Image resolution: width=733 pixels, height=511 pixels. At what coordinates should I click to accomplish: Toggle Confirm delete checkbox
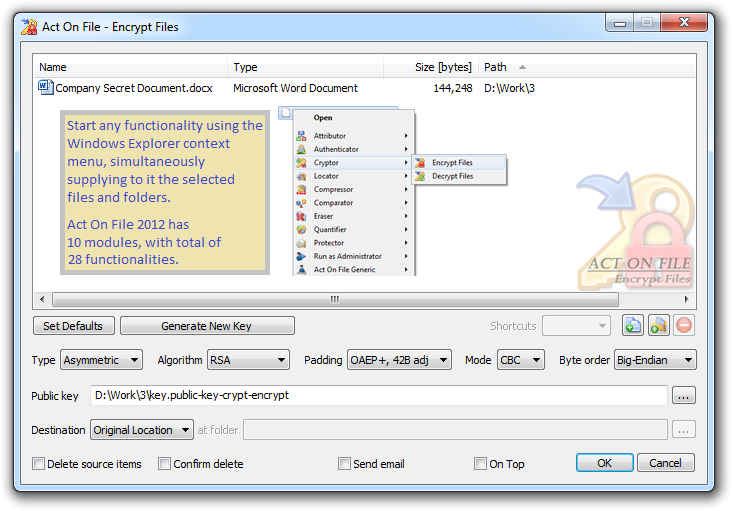coord(164,464)
